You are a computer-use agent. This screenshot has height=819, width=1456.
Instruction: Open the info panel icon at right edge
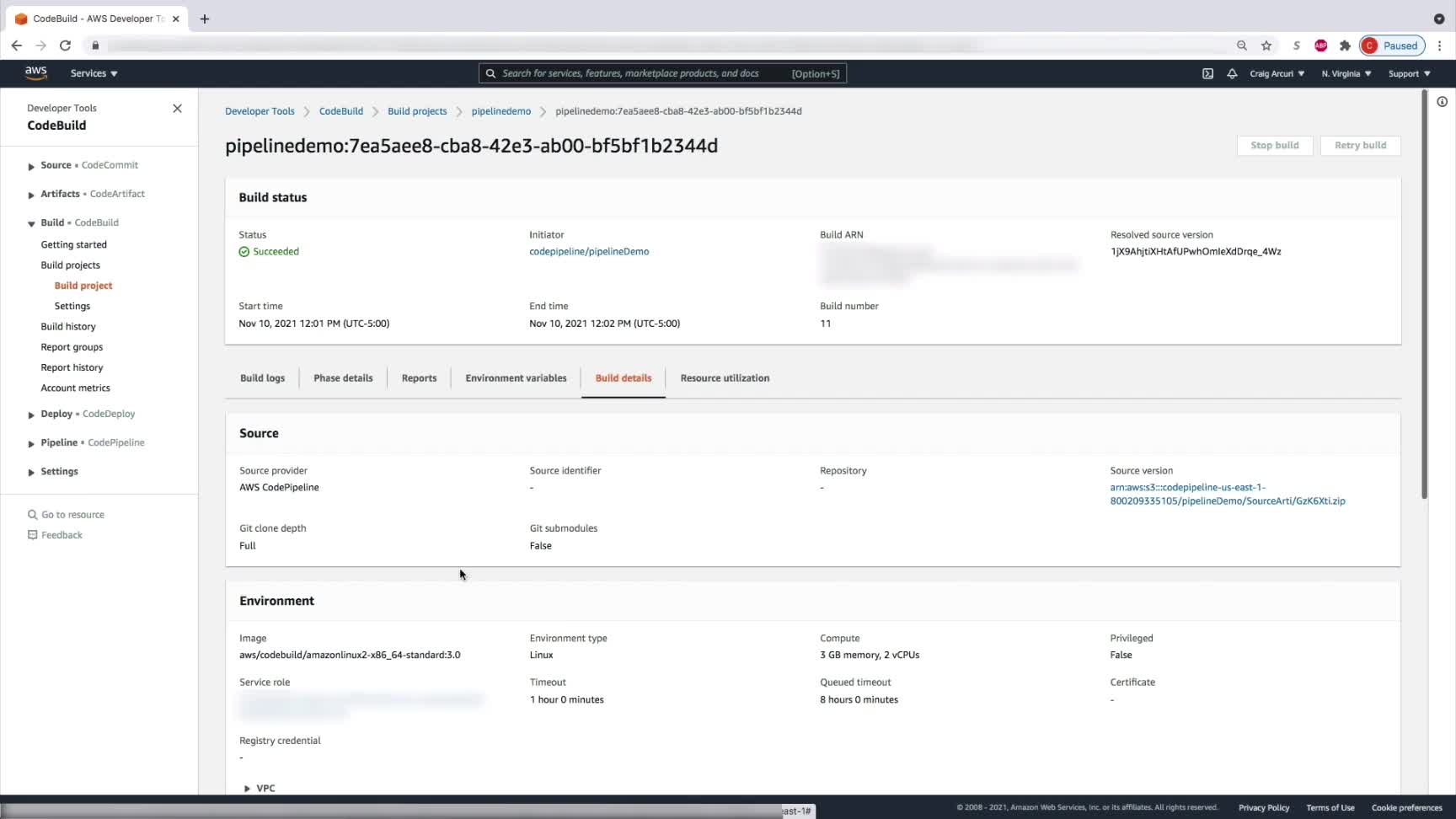click(x=1443, y=102)
